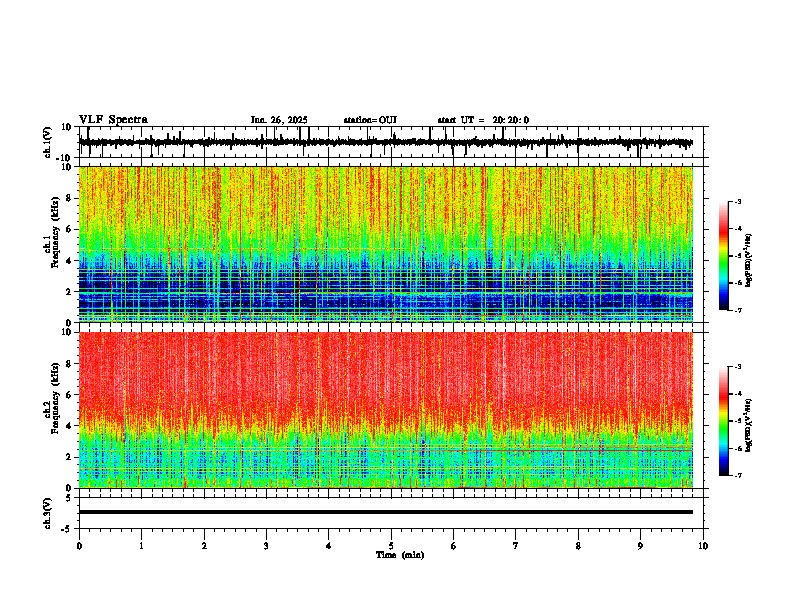Click time axis tick label "3"

click(266, 546)
